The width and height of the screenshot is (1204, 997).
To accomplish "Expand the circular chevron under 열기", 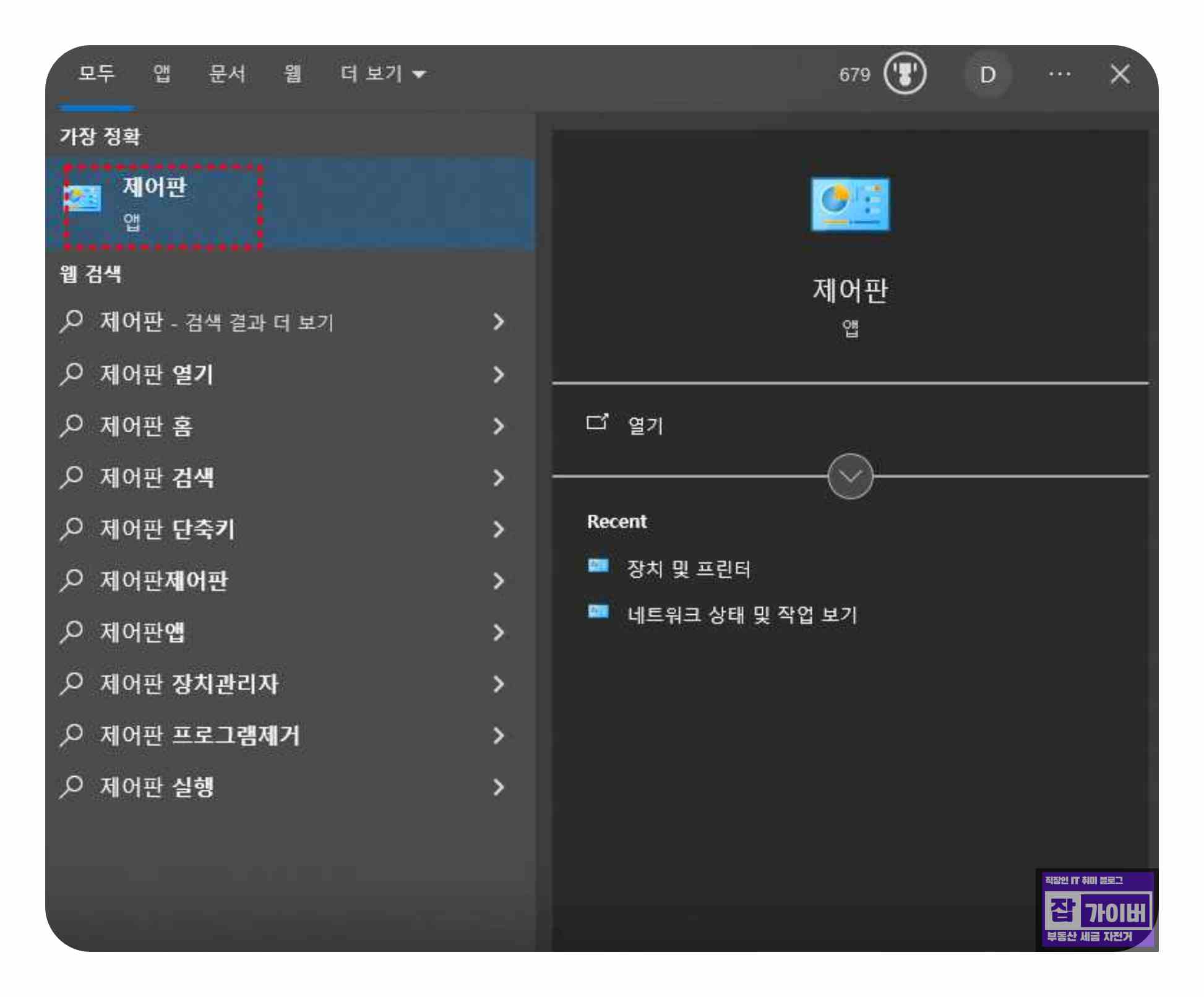I will pos(850,476).
